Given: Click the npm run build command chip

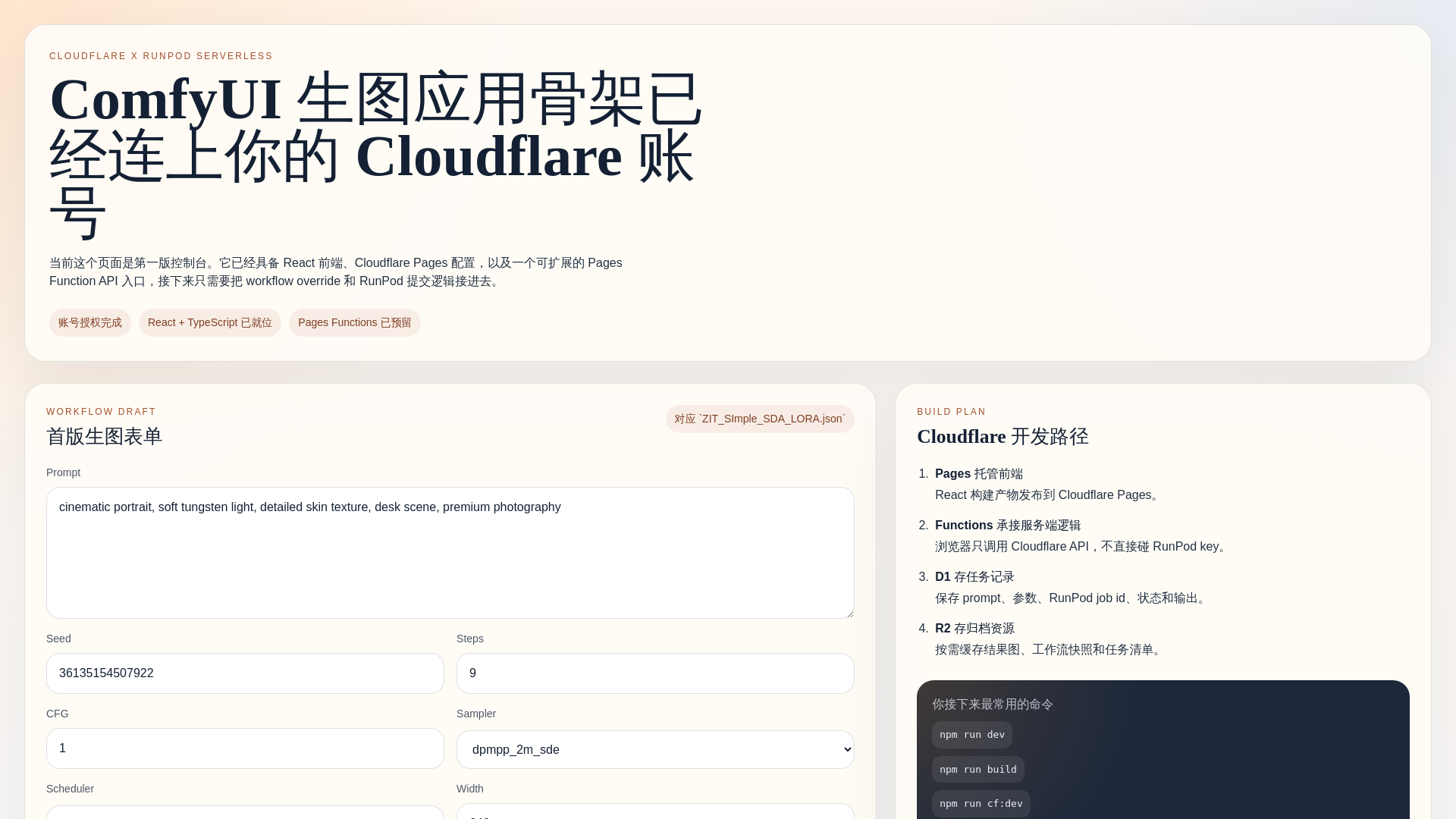Looking at the screenshot, I should point(978,770).
